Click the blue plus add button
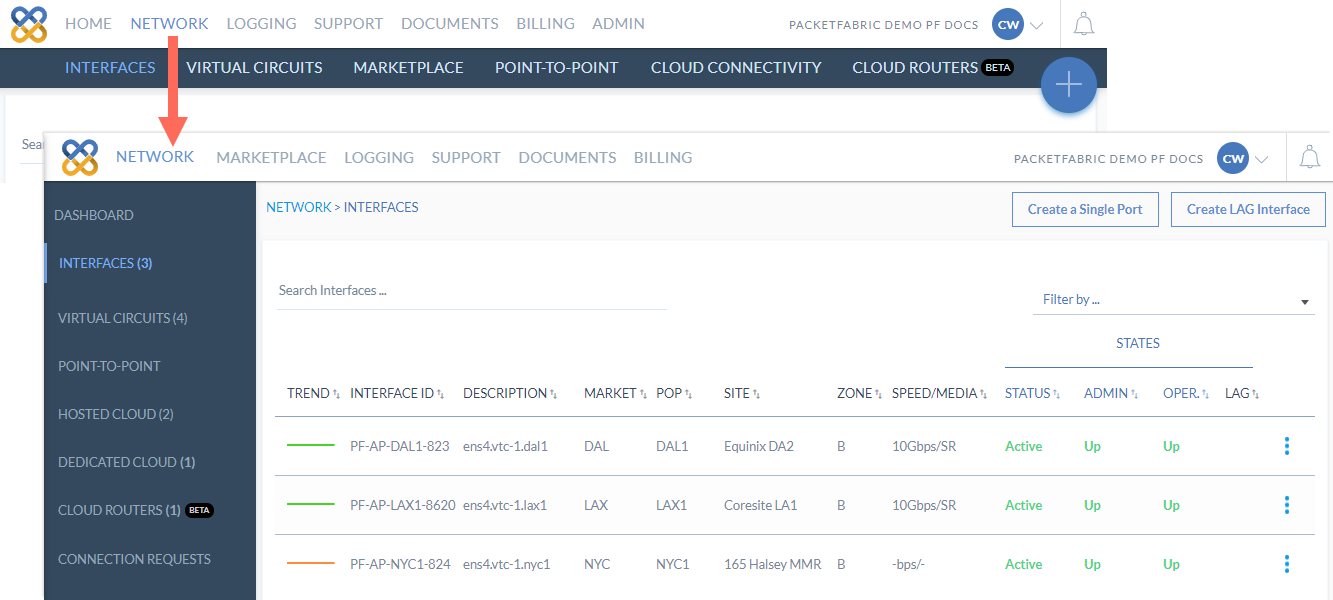 [1069, 85]
